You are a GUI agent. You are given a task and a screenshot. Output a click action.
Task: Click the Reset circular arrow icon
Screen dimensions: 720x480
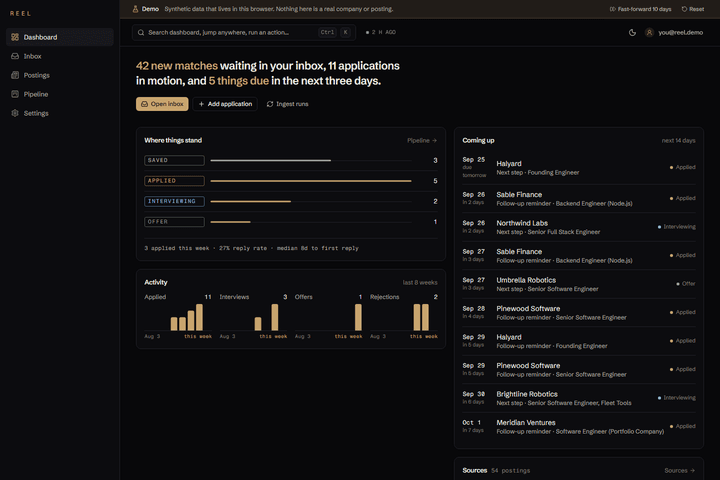(684, 9)
